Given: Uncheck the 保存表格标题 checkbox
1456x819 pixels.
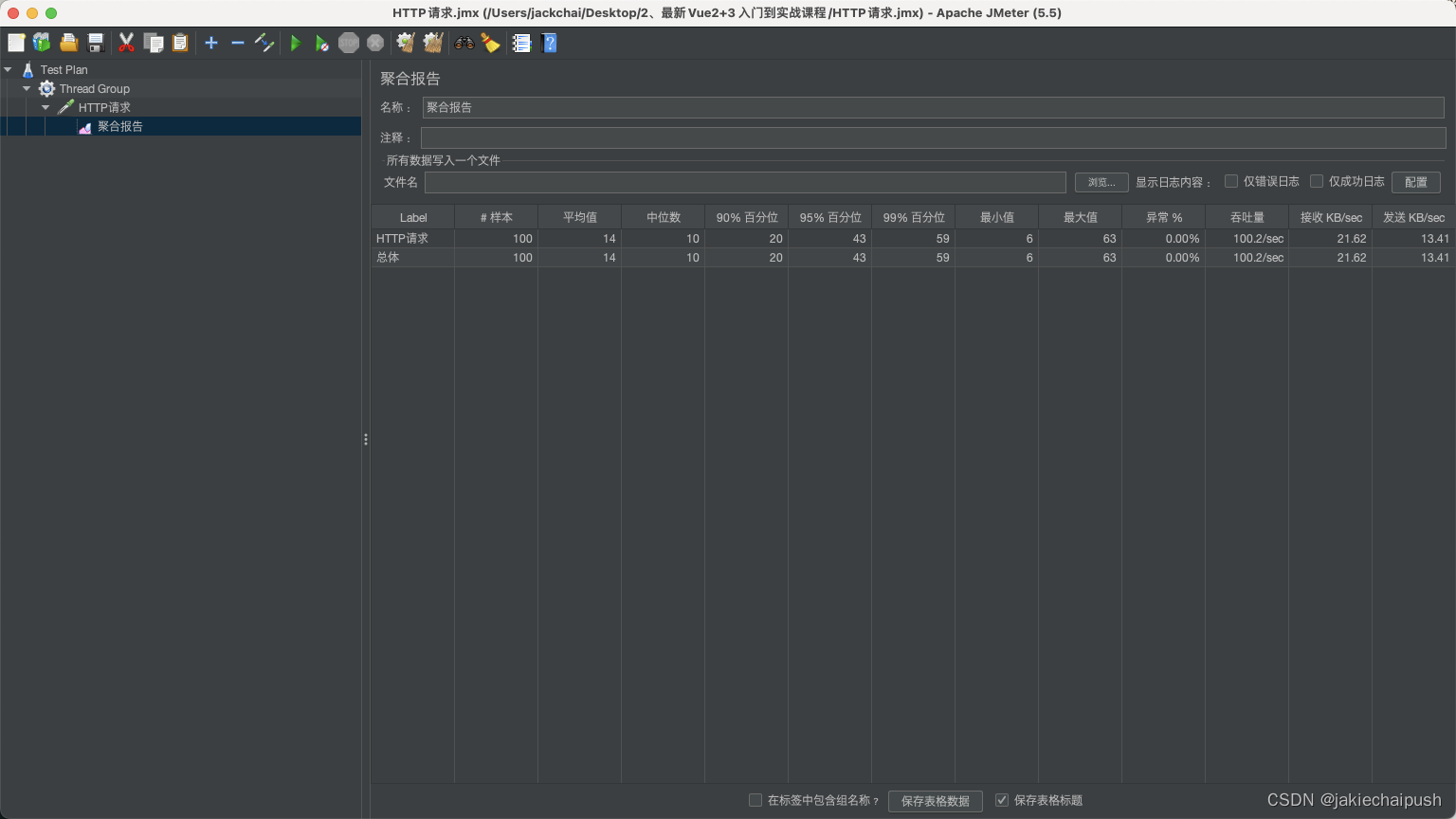Looking at the screenshot, I should 1002,800.
